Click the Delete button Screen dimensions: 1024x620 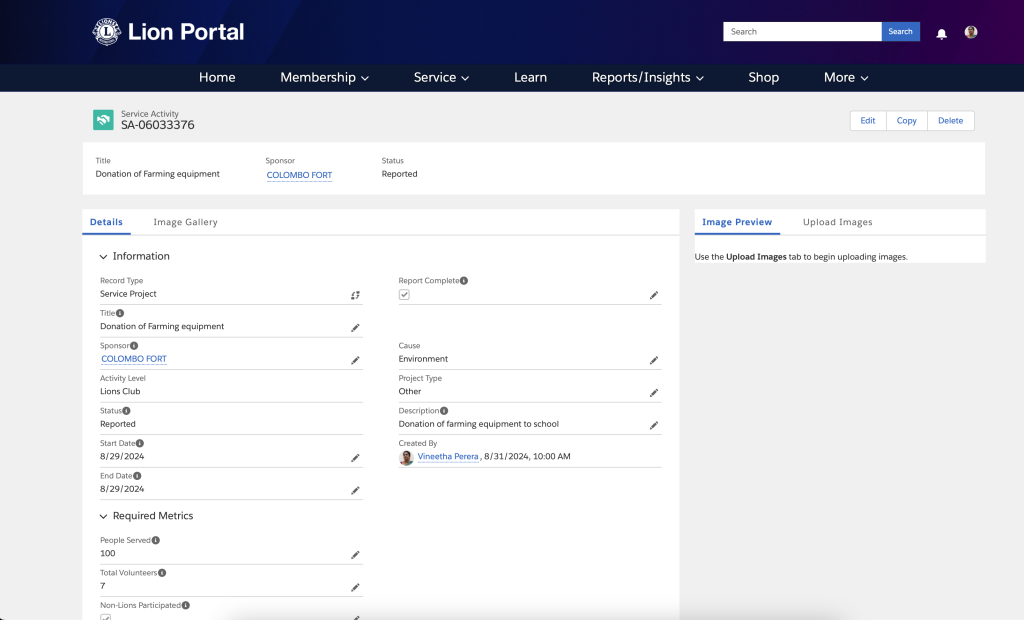pos(950,120)
